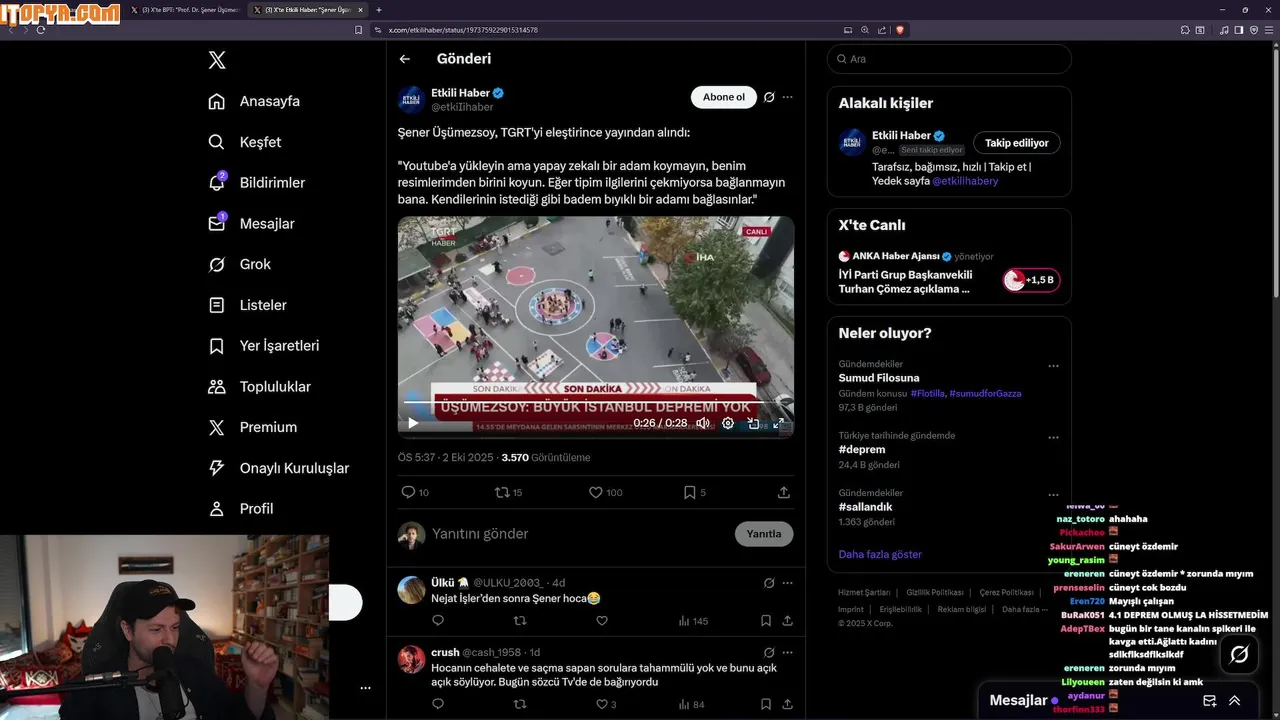Expand the Mesajlar drawer chevrons
The height and width of the screenshot is (720, 1280).
[1235, 701]
